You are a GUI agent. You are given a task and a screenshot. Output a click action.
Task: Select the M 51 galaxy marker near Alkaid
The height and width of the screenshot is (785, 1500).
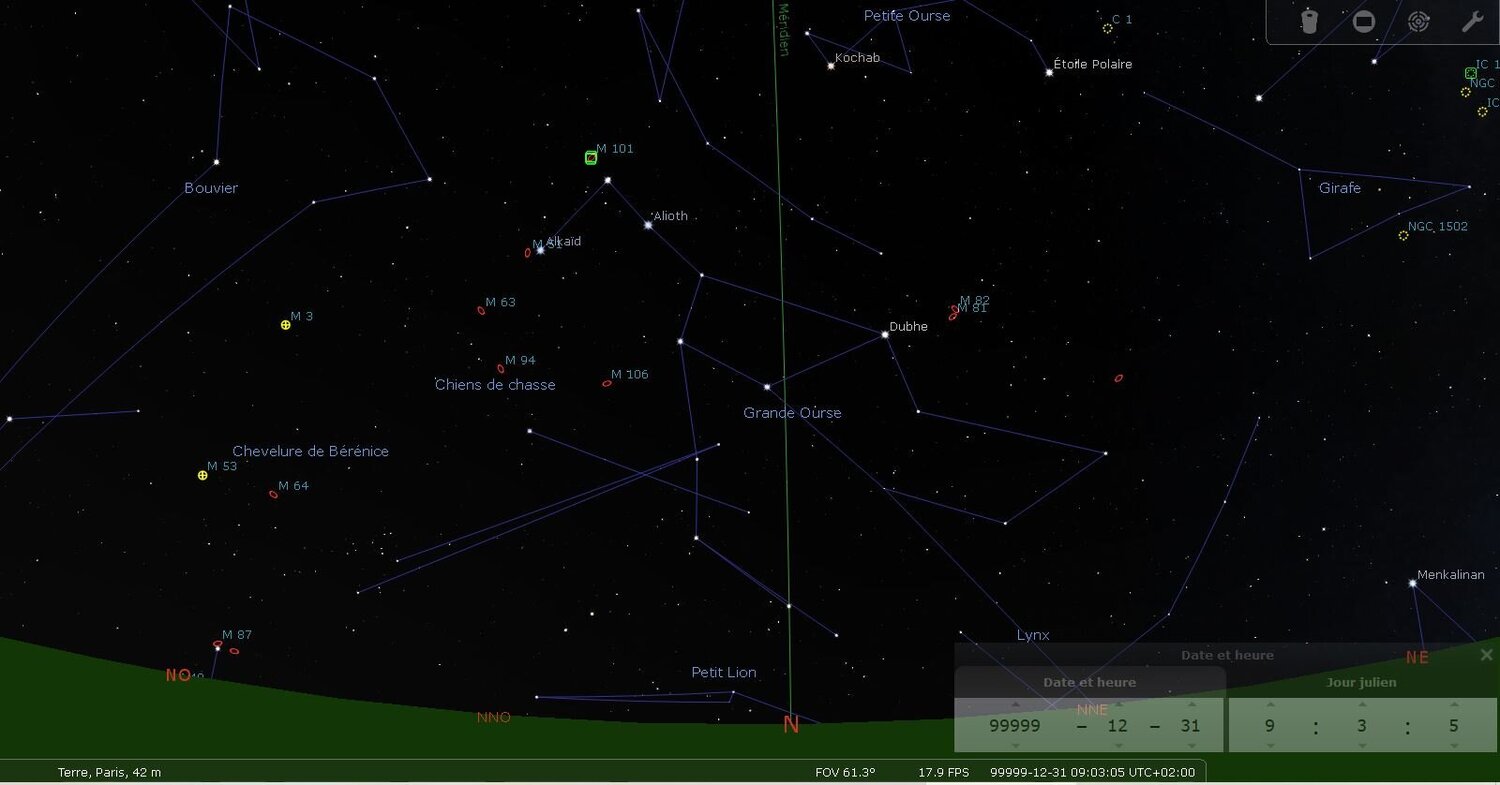528,253
